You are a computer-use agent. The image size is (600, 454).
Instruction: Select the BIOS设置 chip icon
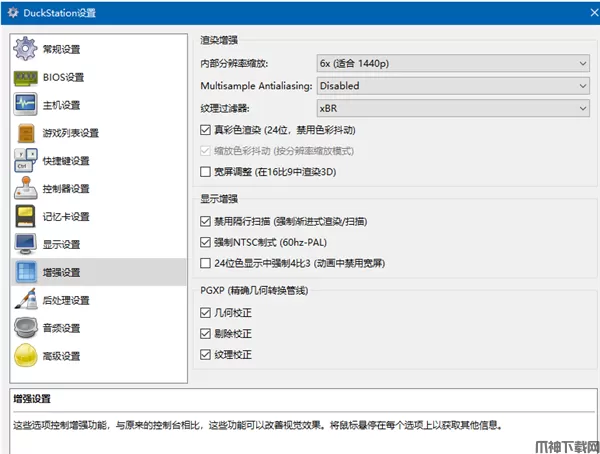[27, 77]
